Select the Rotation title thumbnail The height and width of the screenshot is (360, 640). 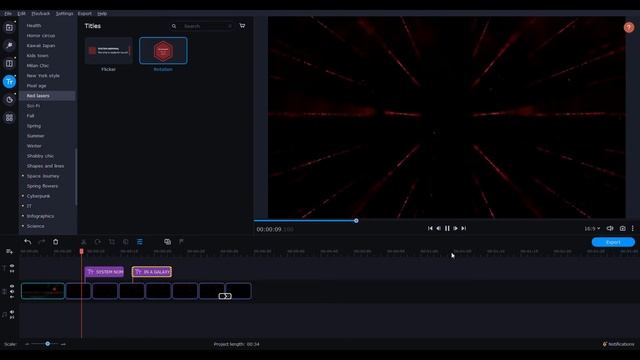(163, 51)
